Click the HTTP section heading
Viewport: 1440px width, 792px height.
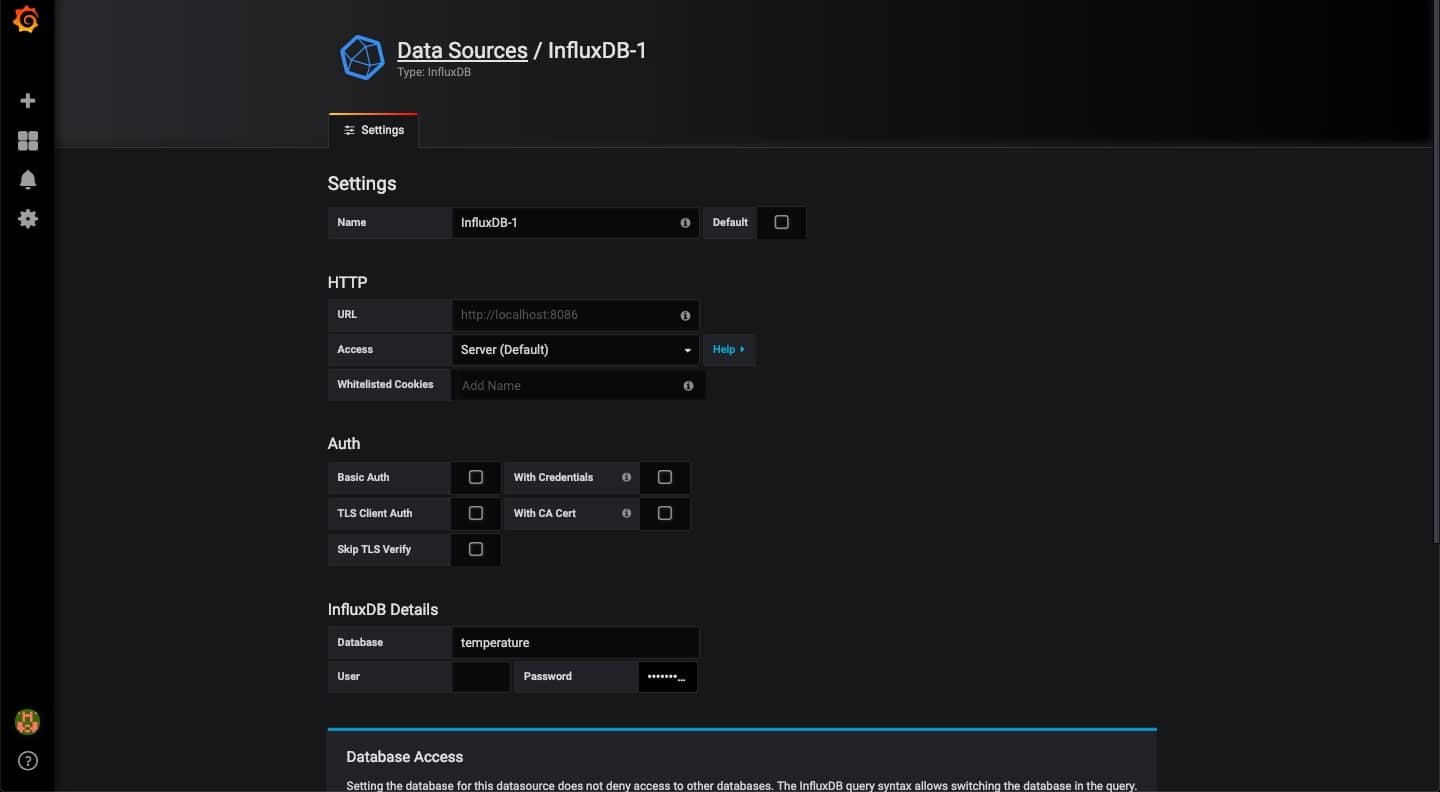pyautogui.click(x=348, y=282)
